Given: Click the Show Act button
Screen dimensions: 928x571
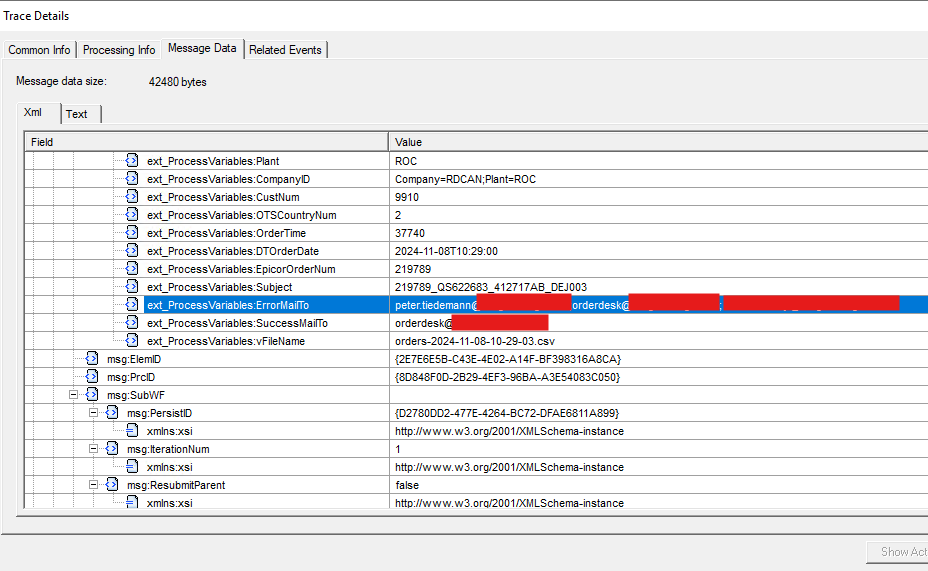Looking at the screenshot, I should 897,551.
